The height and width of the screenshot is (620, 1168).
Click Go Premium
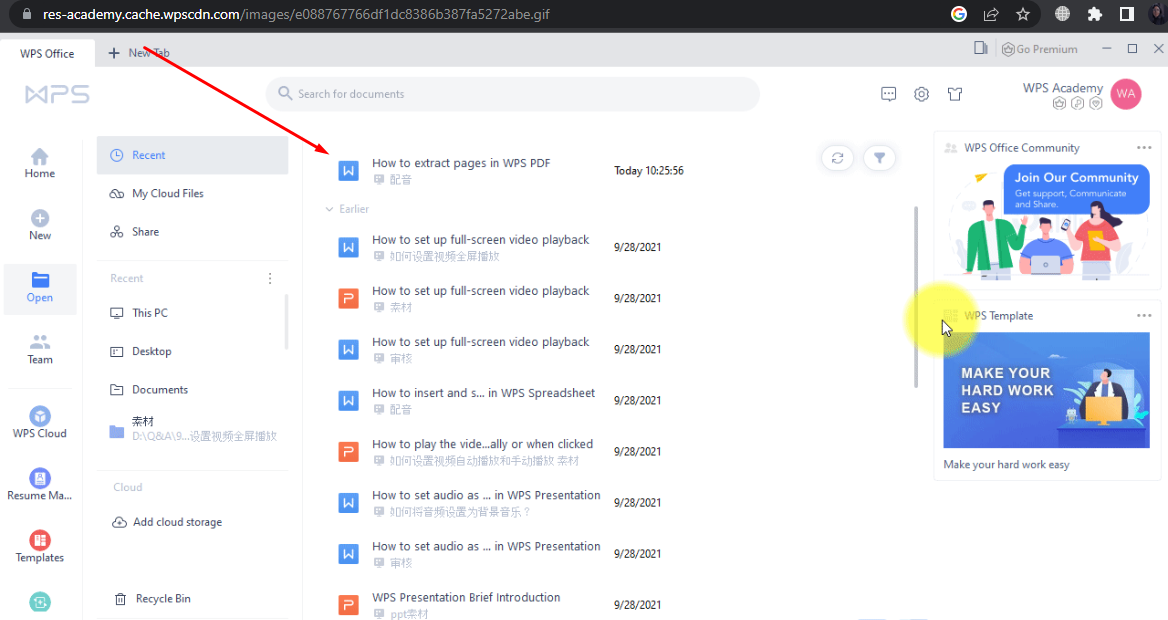click(x=1038, y=48)
